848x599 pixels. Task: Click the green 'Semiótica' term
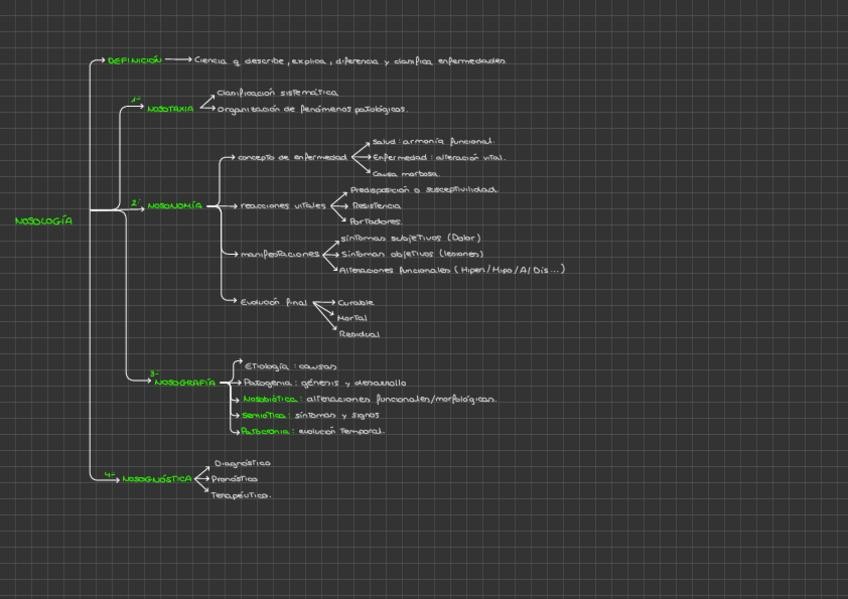pos(263,415)
